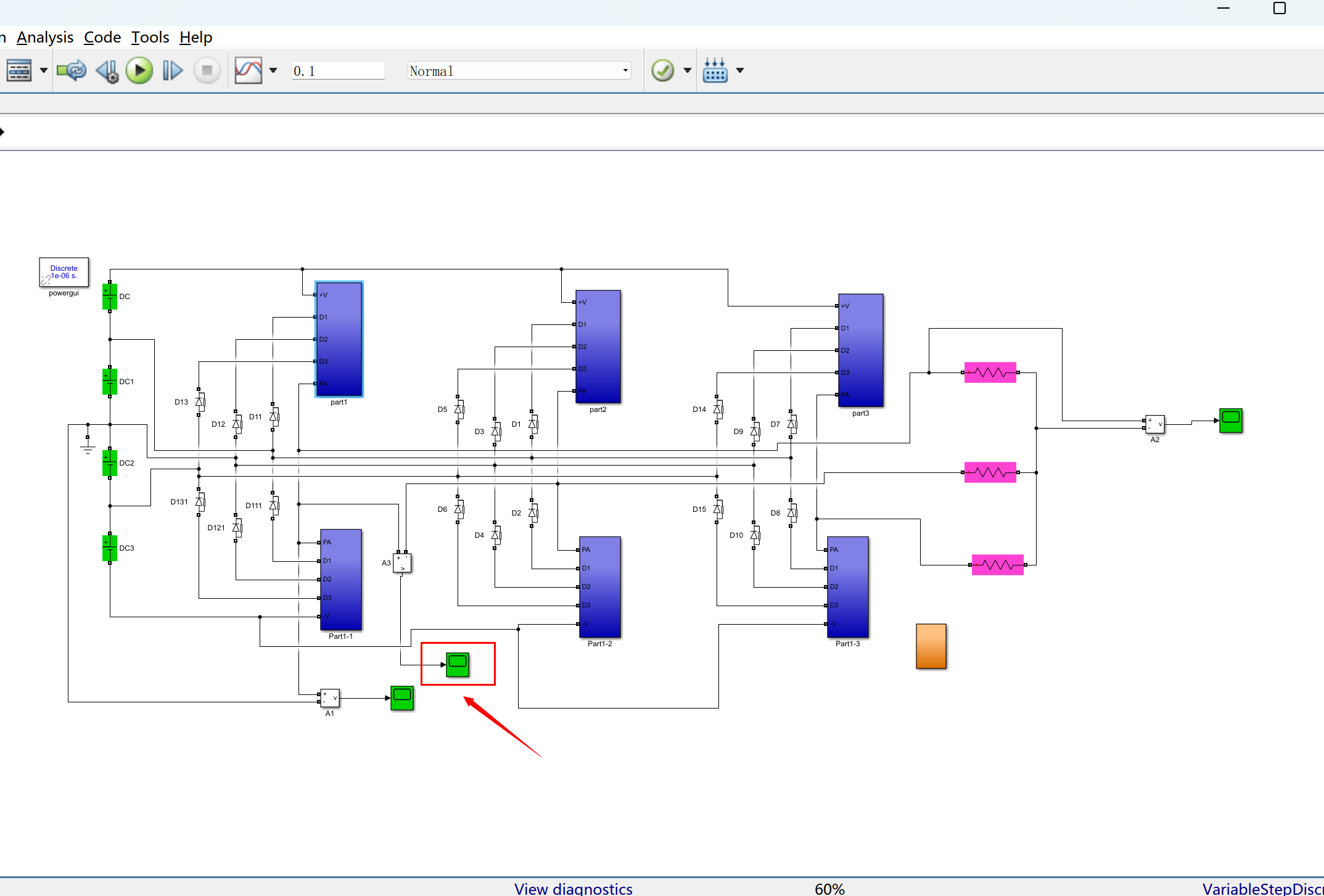Click the Stop simulation button
Screen dimensions: 1324x896
pyautogui.click(x=207, y=71)
